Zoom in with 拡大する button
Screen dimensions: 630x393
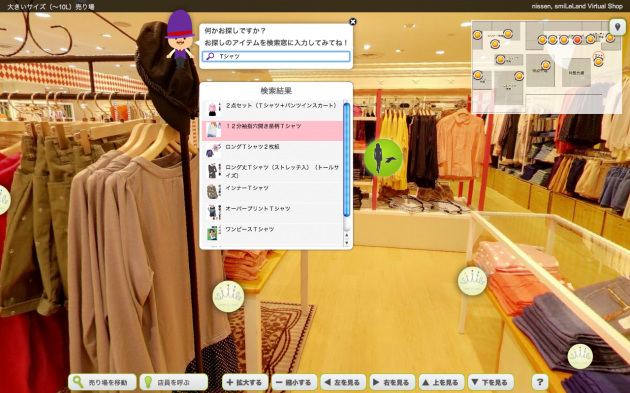coord(245,382)
